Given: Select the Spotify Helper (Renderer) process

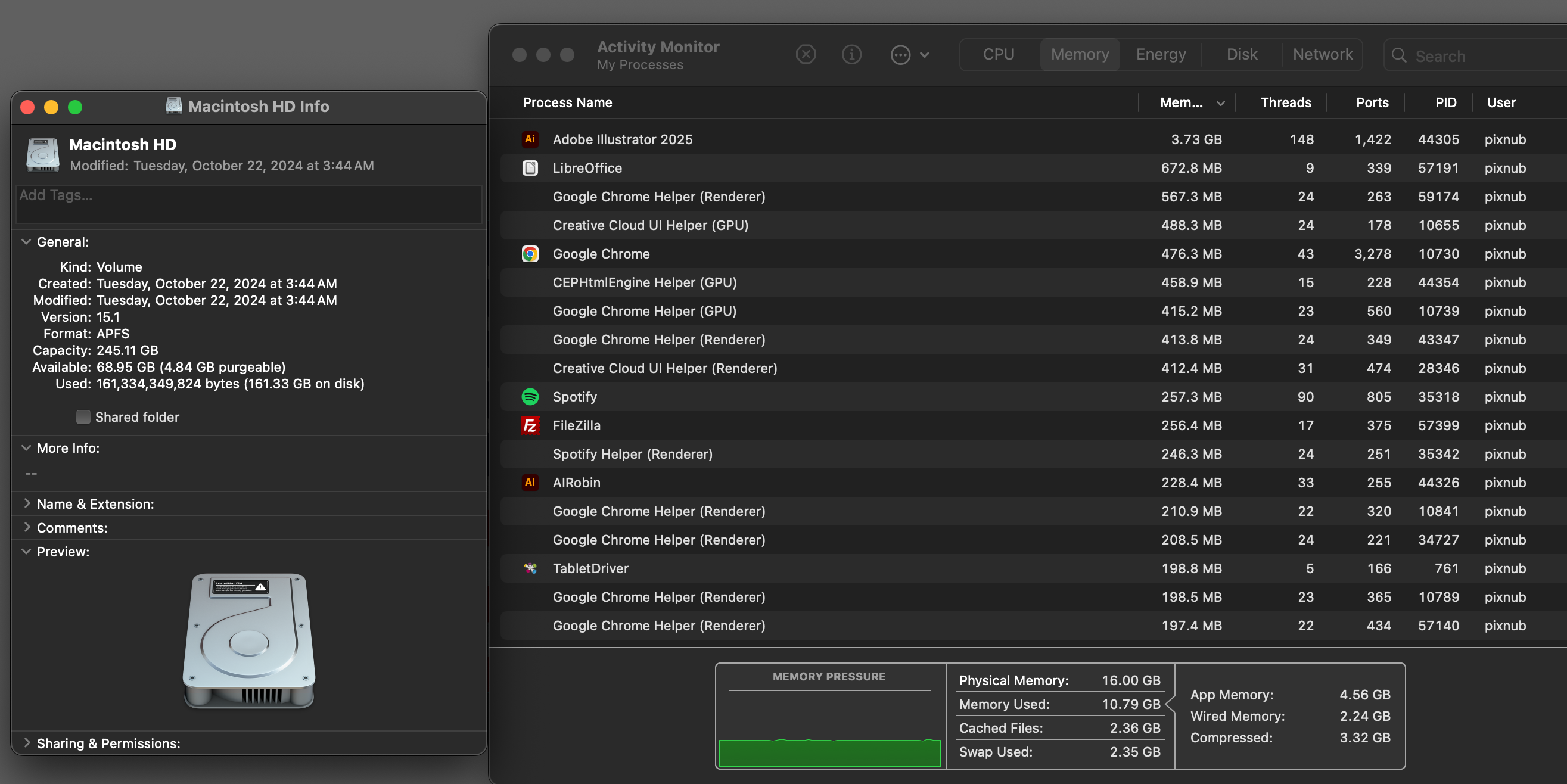Looking at the screenshot, I should tap(1034, 454).
